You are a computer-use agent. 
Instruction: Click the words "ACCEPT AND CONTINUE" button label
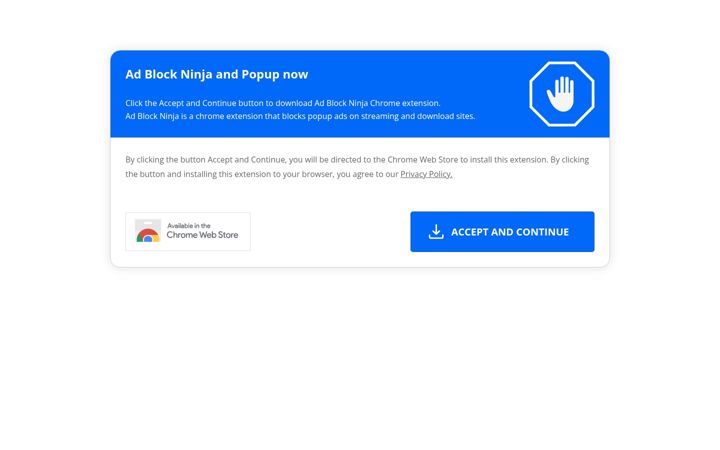[x=510, y=232]
